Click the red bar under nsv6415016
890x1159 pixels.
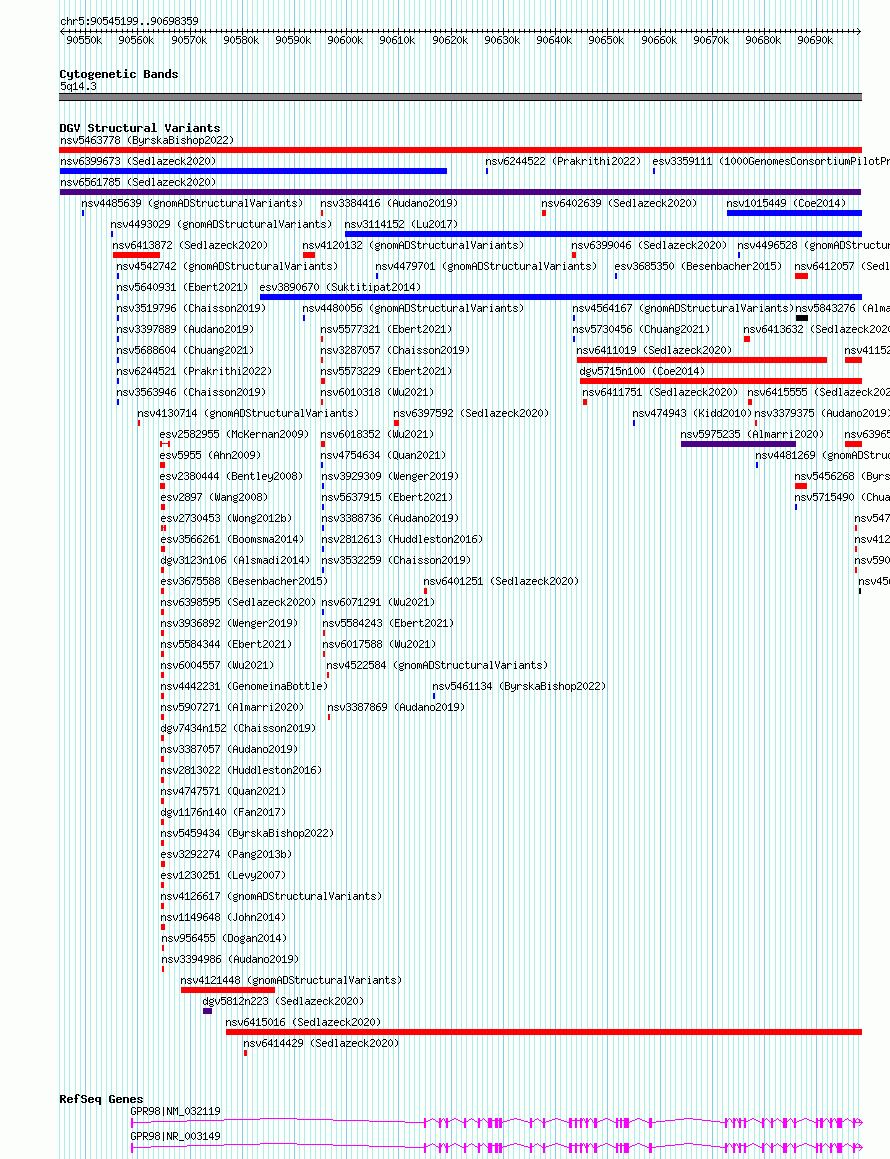[x=544, y=1032]
